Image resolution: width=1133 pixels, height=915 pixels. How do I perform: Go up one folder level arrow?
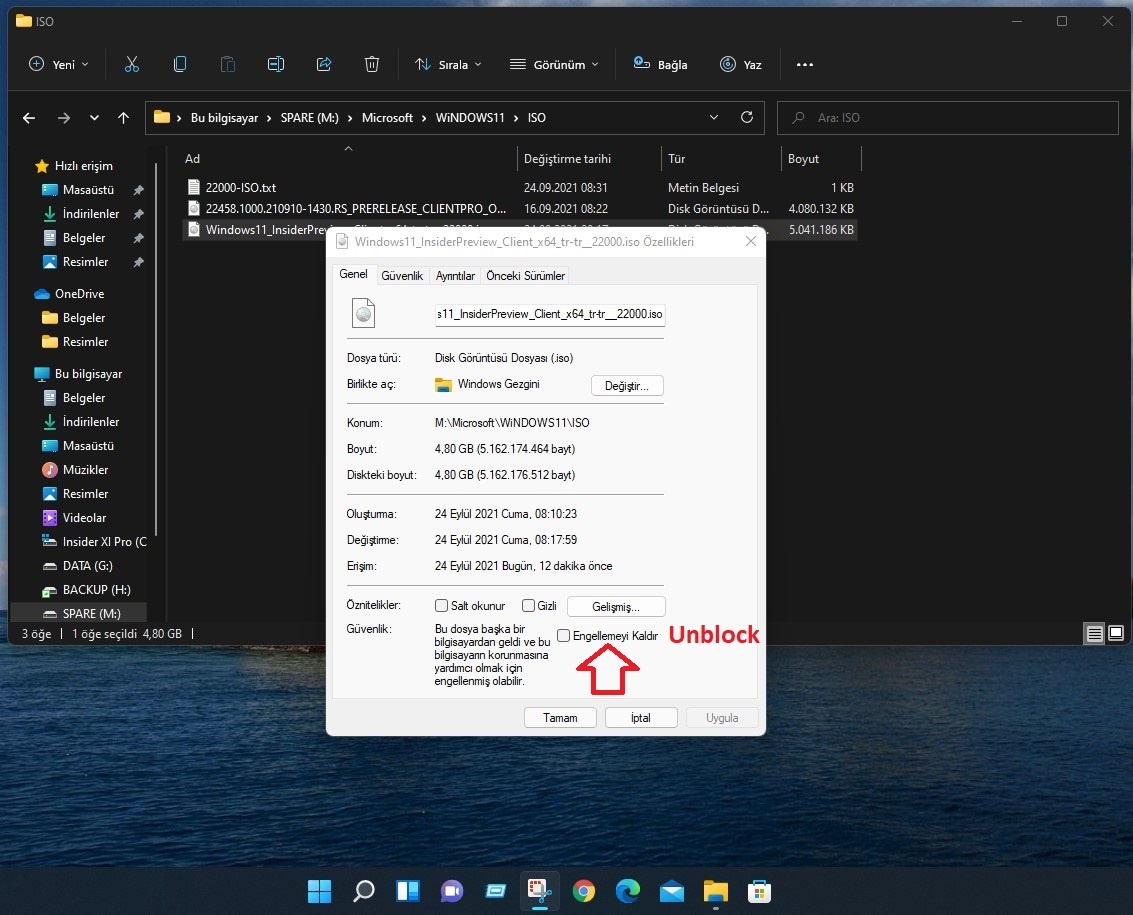click(x=124, y=118)
